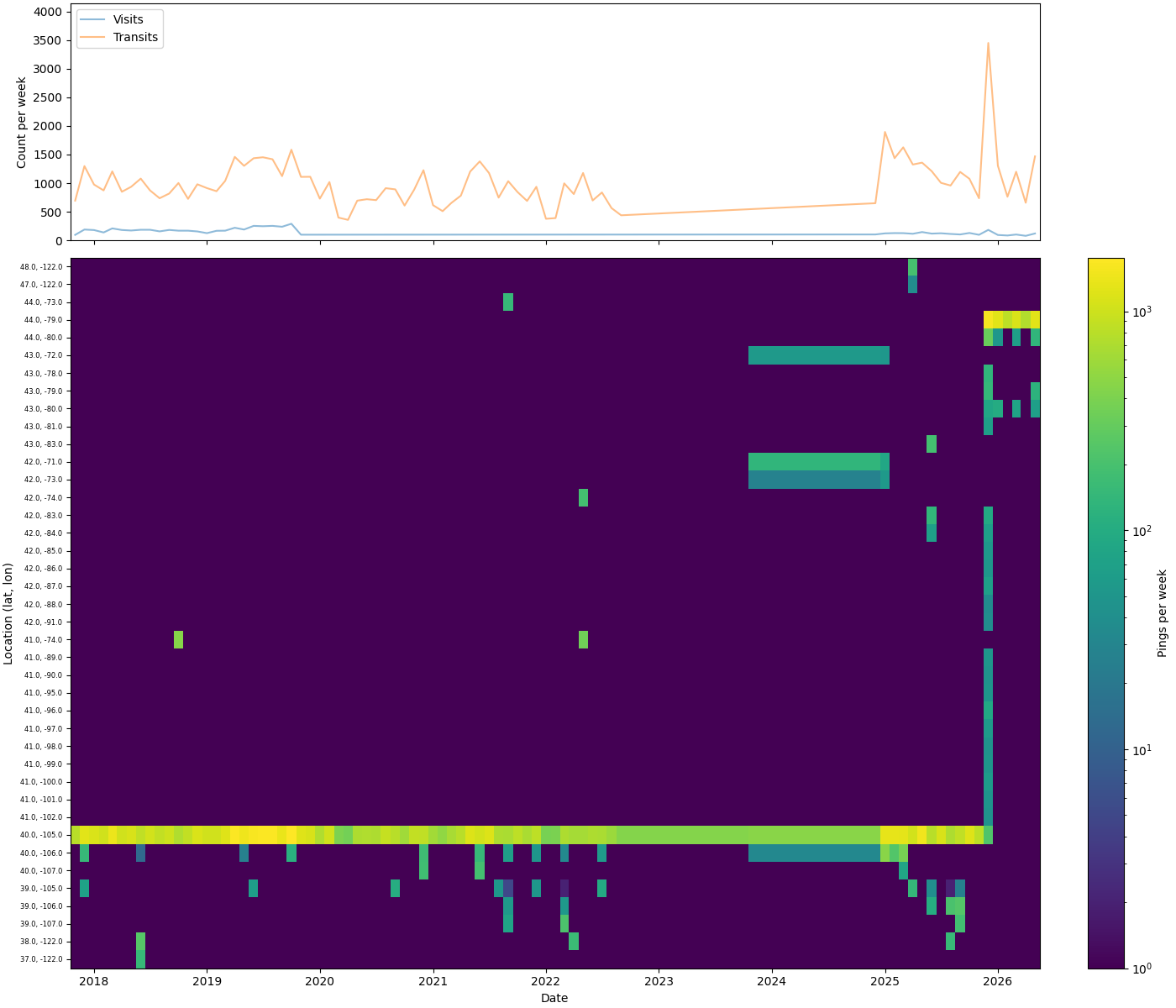
Task: Click the 2025 tick label on Date axis
Action: pos(885,981)
